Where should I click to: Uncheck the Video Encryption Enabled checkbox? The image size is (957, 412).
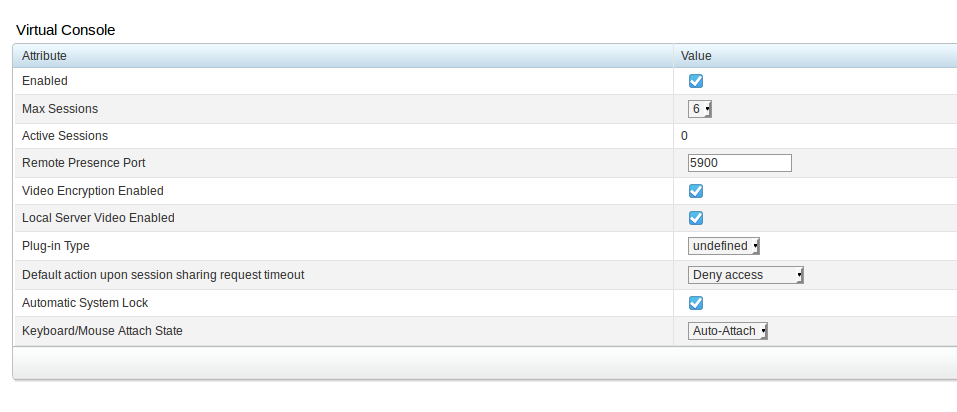point(696,191)
